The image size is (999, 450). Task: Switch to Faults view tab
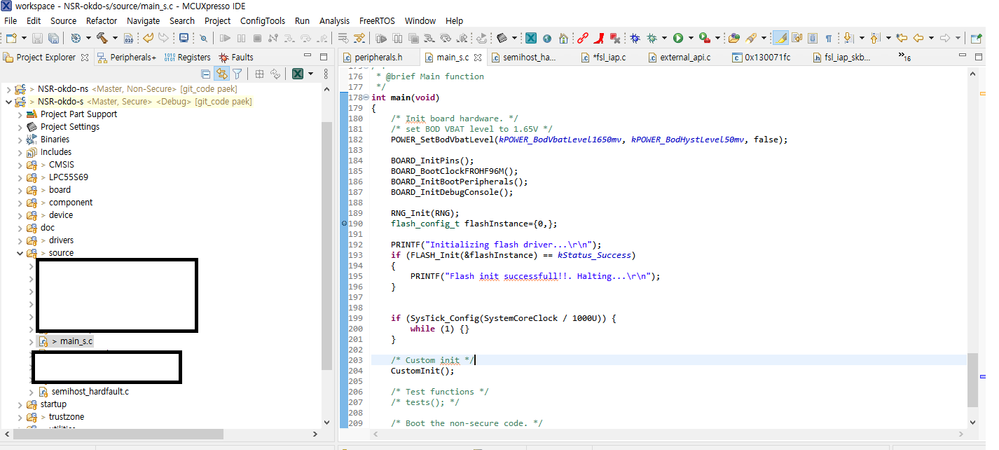236,57
